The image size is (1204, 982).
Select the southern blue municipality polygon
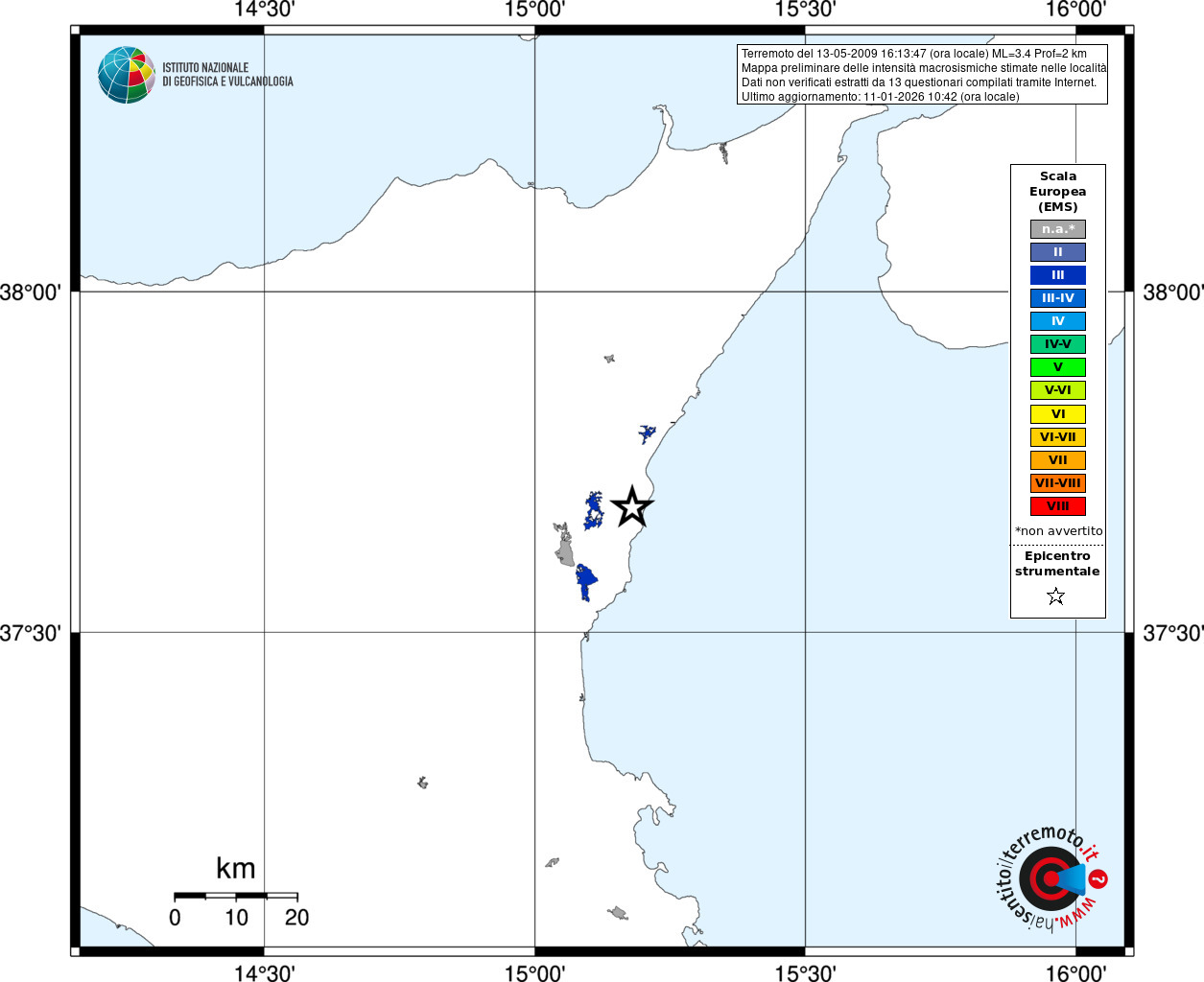(585, 581)
